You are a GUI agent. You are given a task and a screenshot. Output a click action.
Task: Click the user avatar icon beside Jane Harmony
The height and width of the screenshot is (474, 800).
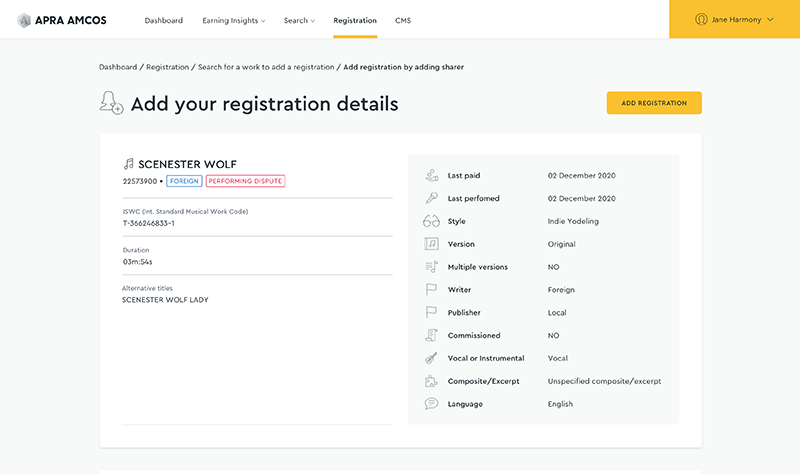click(x=702, y=19)
